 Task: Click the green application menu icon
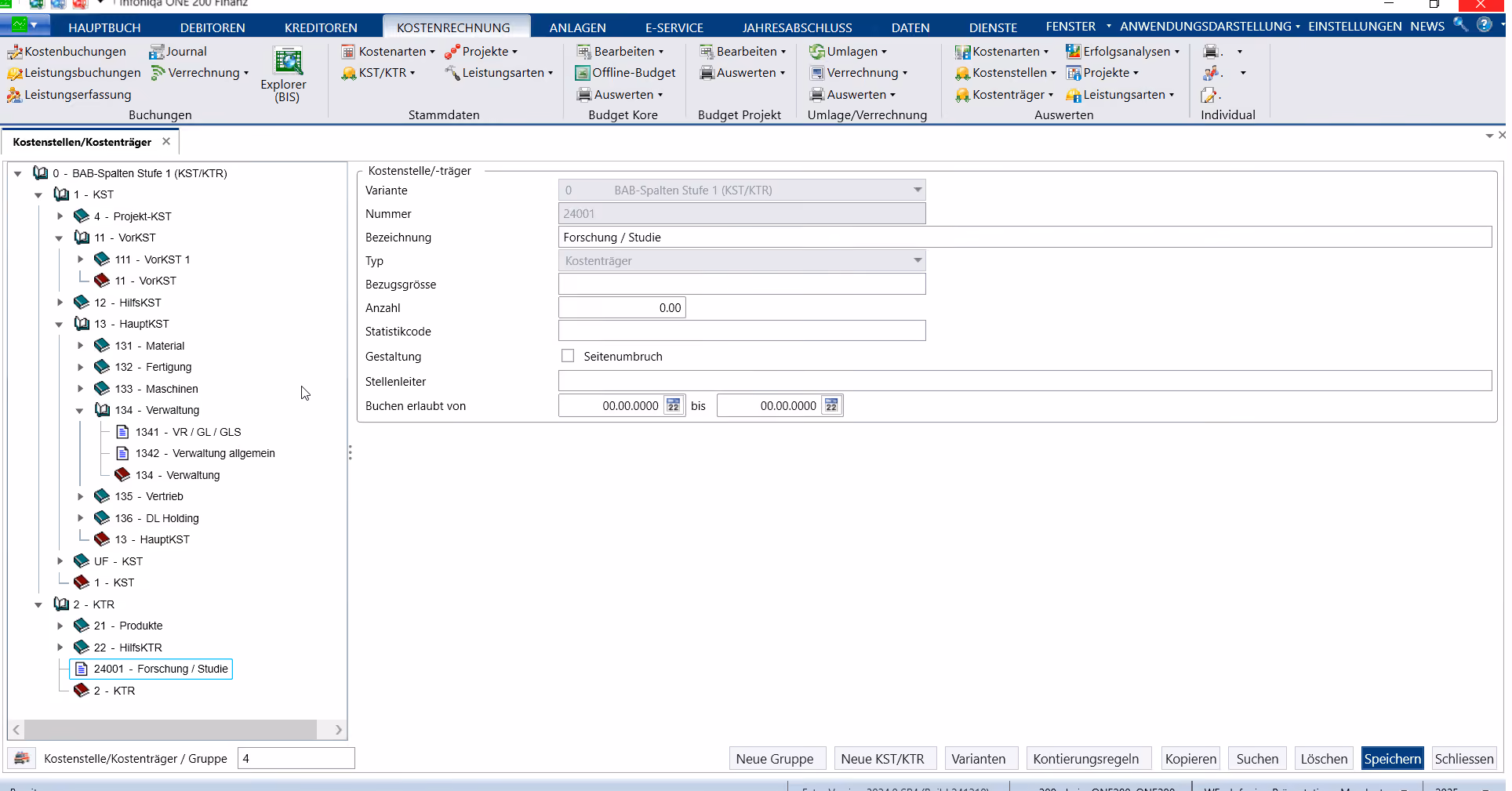[x=20, y=25]
